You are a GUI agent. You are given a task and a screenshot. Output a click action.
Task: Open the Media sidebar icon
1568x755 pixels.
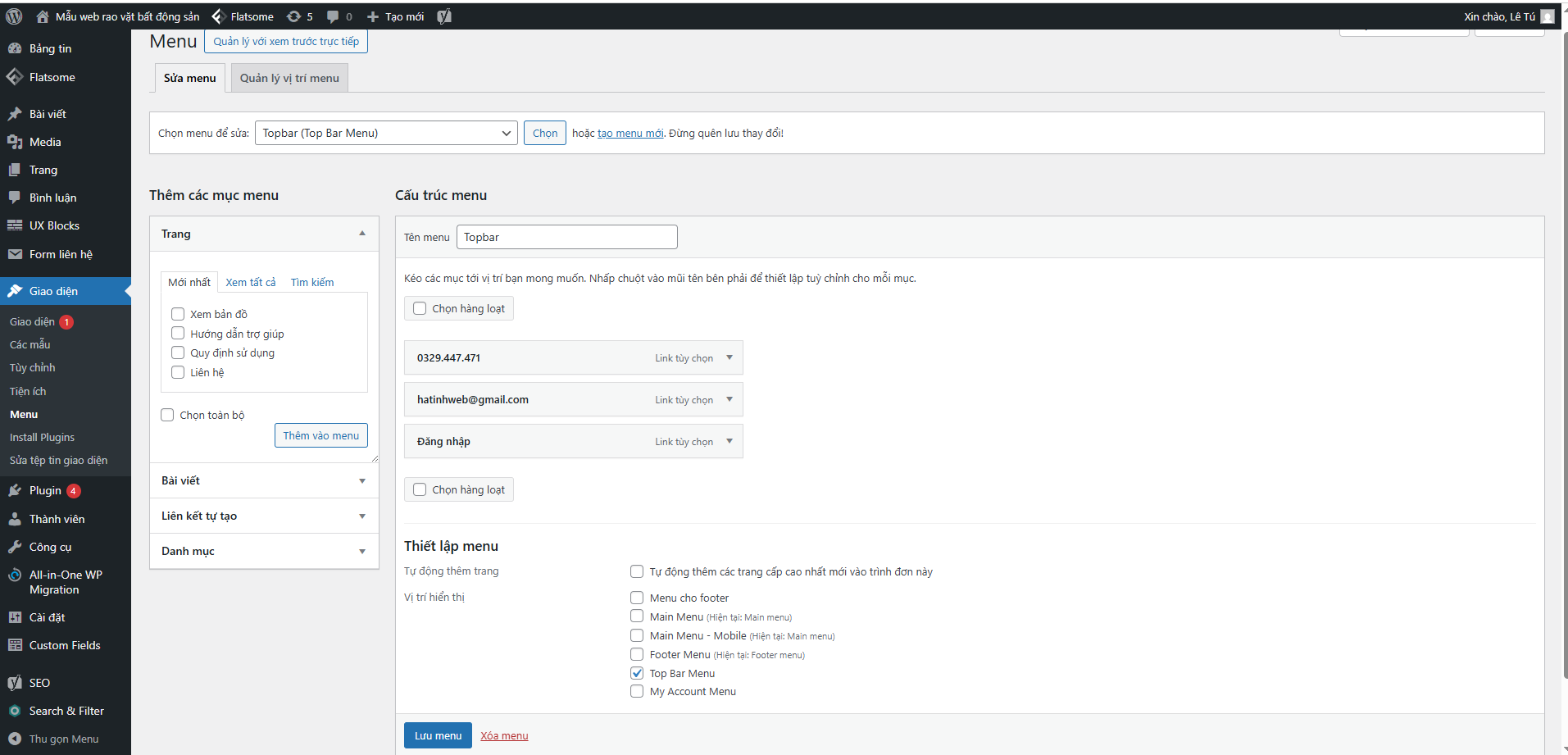(x=15, y=142)
